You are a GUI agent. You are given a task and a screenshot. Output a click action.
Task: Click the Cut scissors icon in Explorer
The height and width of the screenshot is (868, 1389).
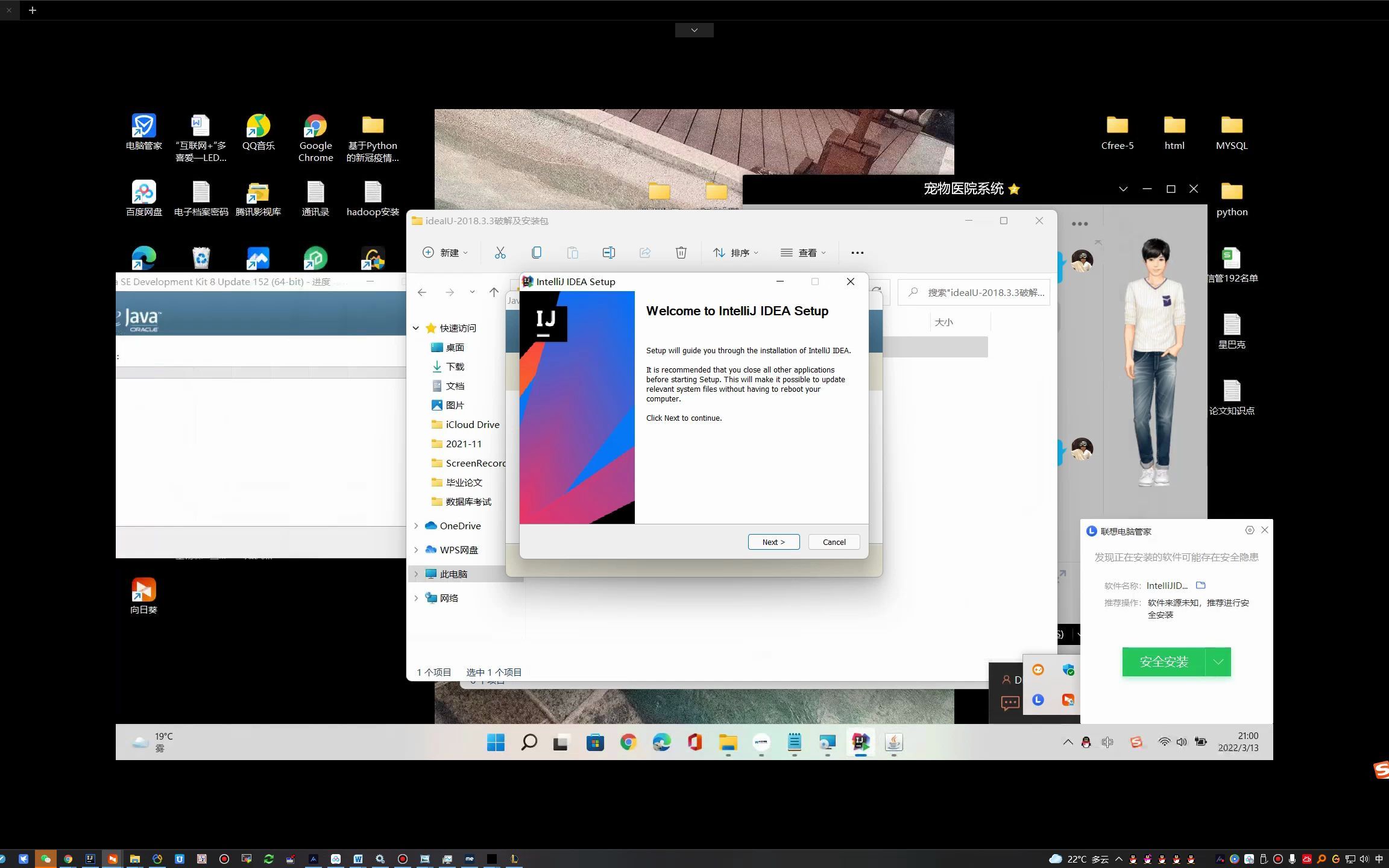click(x=500, y=253)
